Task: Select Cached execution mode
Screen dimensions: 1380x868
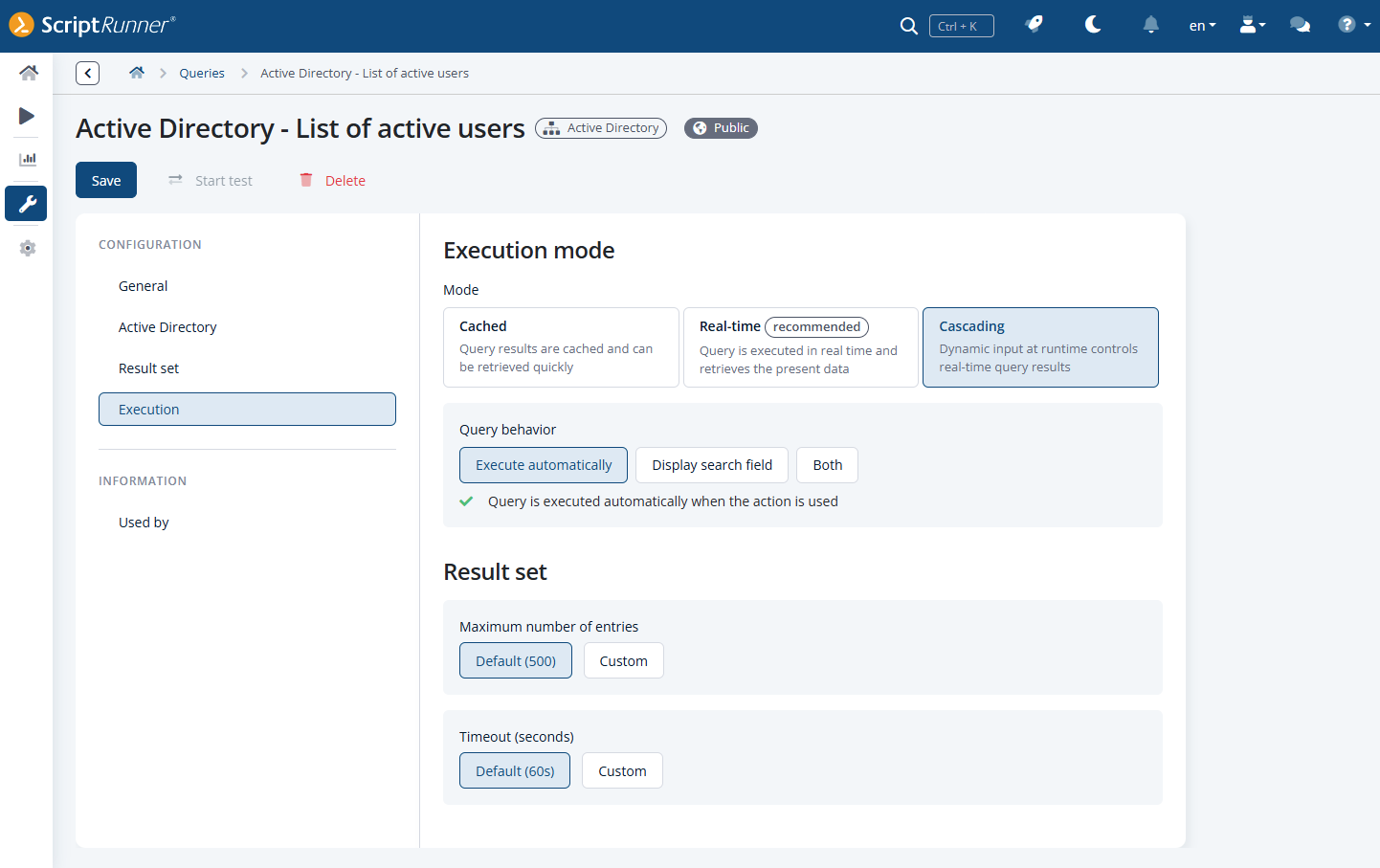Action: tap(561, 347)
